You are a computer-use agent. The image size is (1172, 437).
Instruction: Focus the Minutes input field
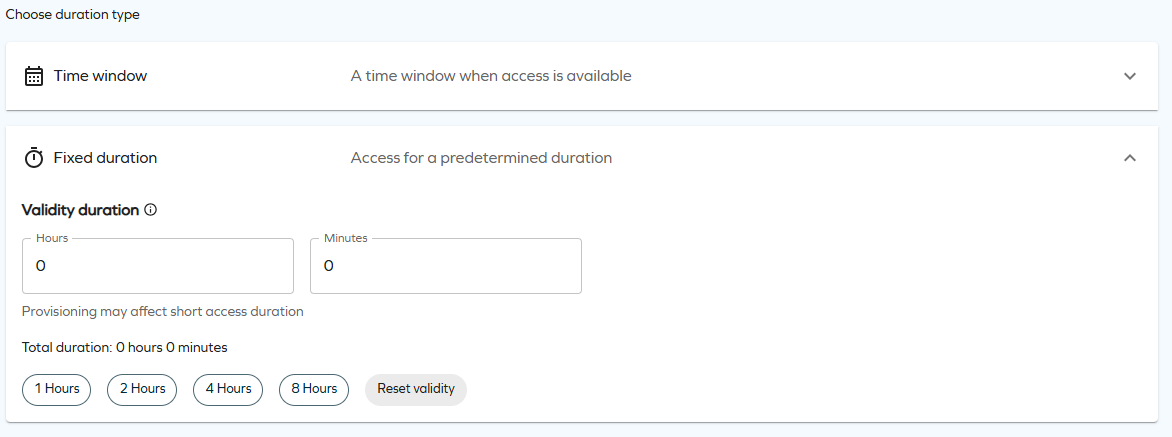(446, 266)
